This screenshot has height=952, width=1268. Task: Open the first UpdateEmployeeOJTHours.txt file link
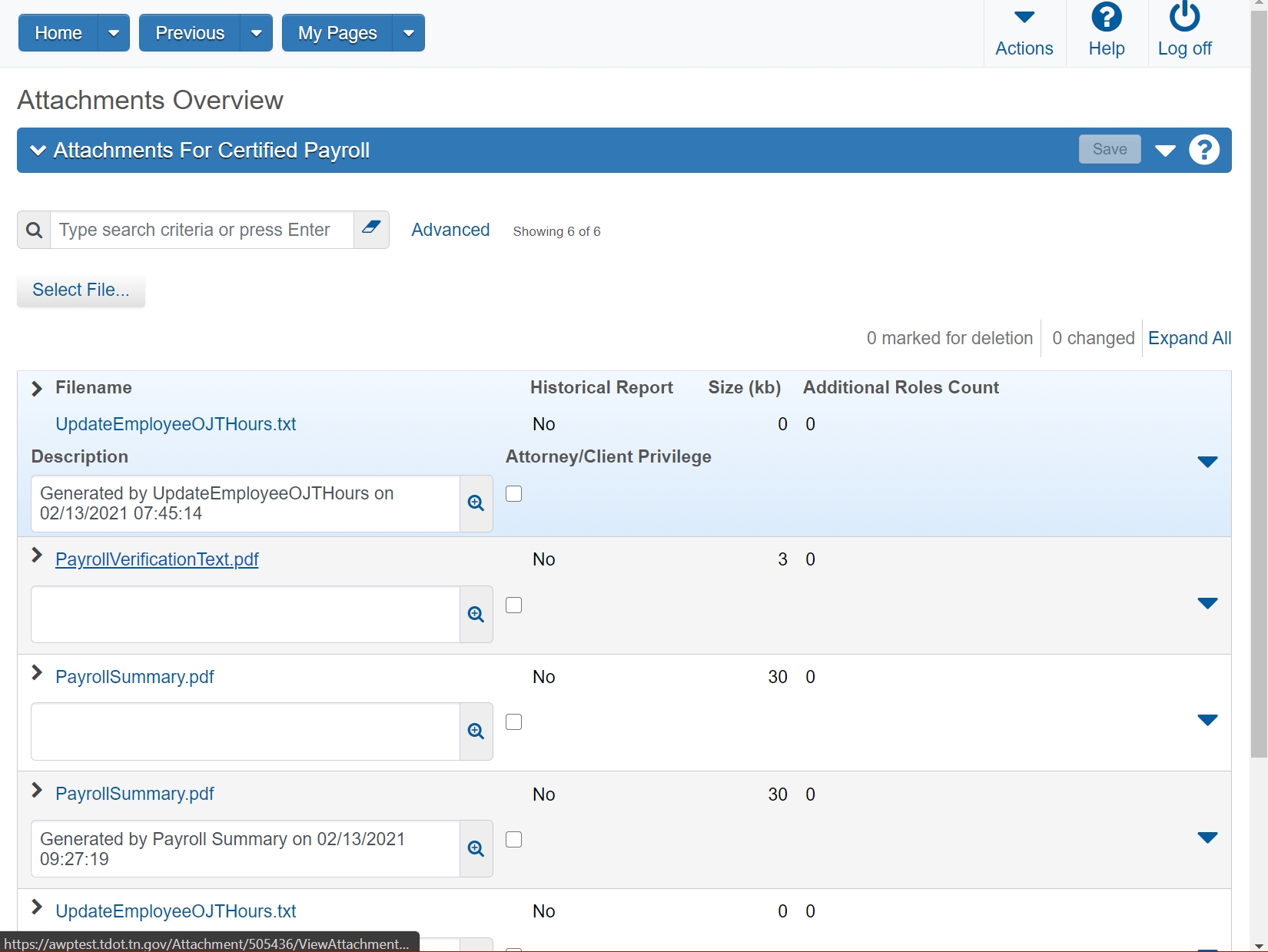coord(175,424)
